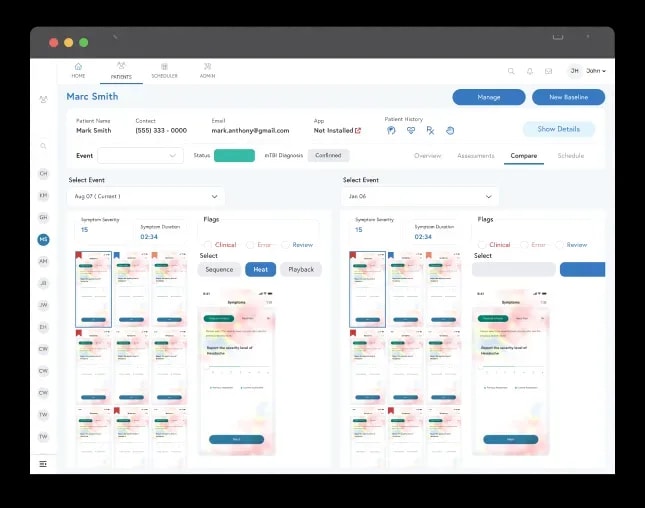Select the Clinical flag radio in the left panel

point(208,245)
